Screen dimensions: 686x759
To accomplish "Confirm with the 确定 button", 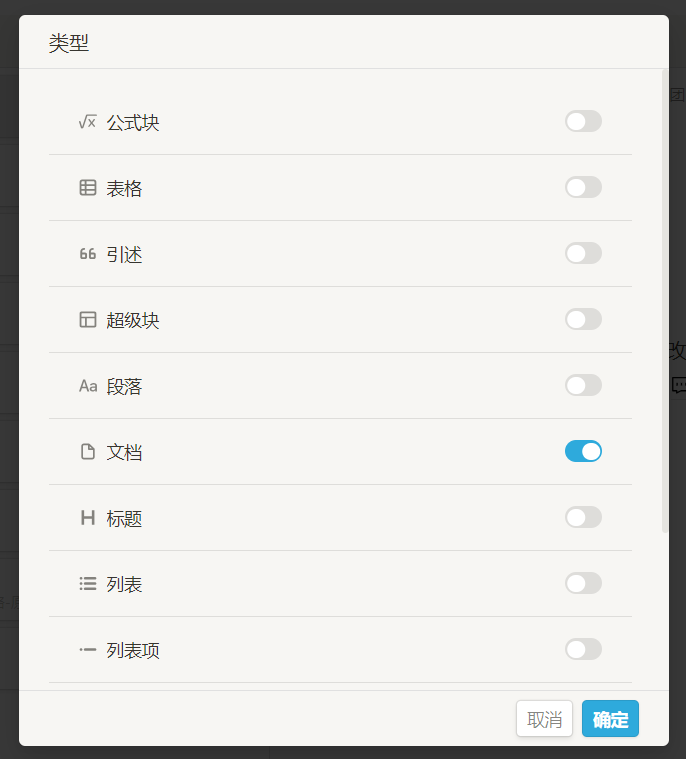I will pos(610,719).
